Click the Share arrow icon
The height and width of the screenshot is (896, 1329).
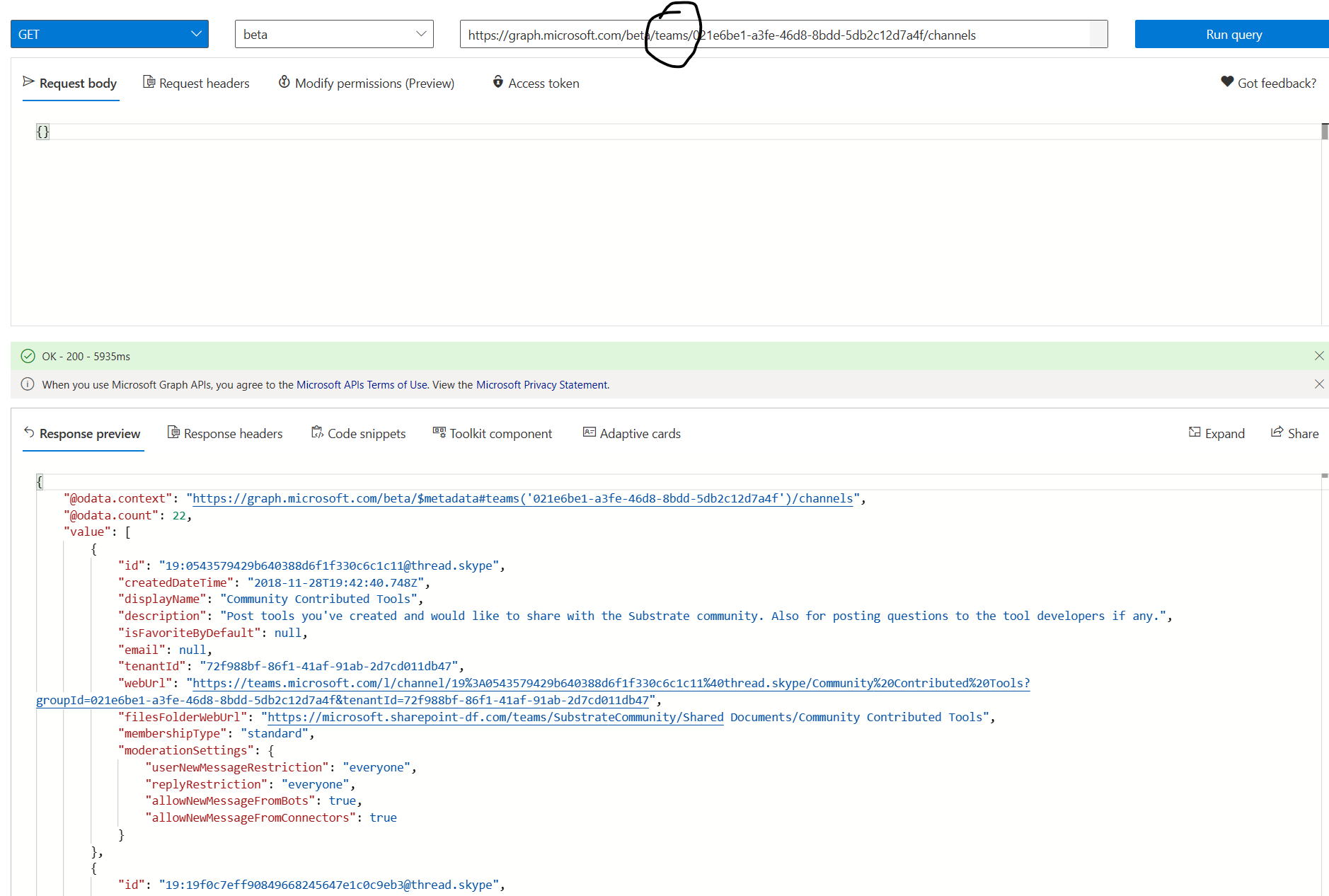tap(1277, 432)
